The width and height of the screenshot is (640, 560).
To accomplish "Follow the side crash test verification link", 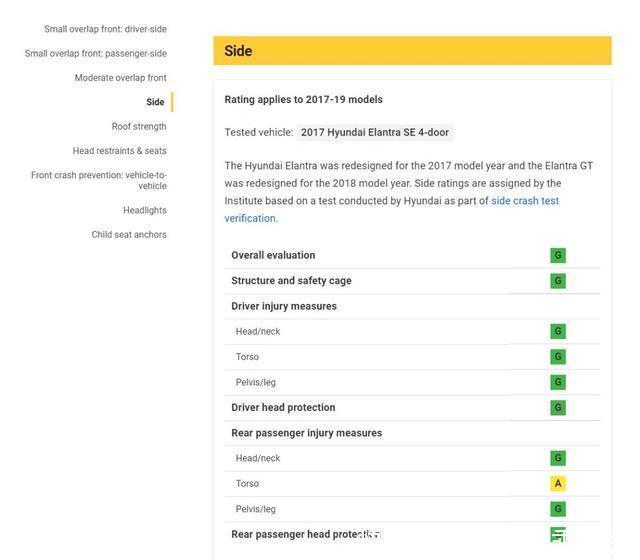I will coord(524,201).
